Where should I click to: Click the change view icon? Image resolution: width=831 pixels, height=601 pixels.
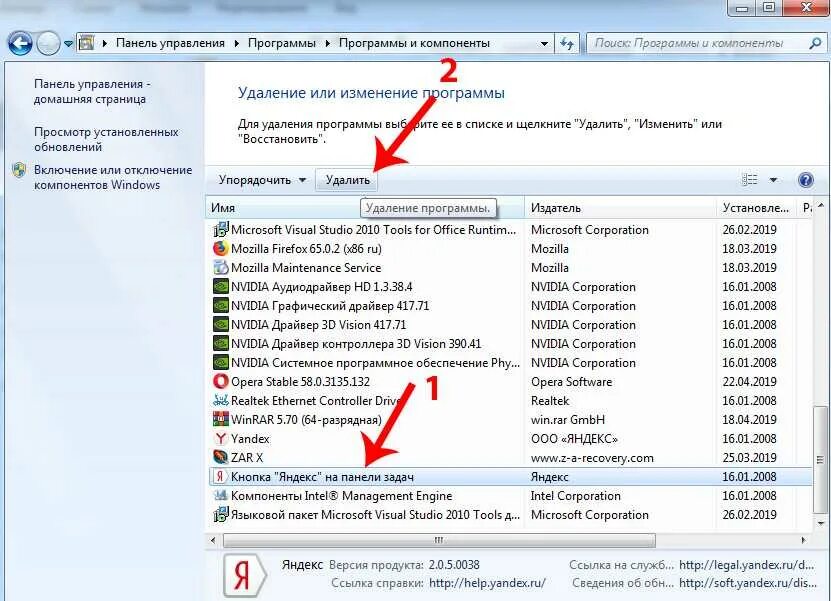749,180
